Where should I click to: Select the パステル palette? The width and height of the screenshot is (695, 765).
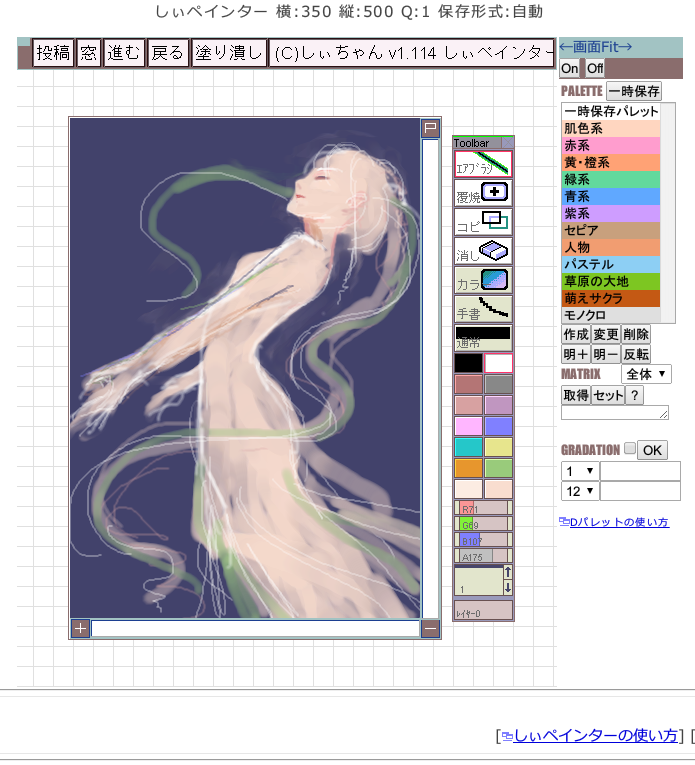point(611,264)
